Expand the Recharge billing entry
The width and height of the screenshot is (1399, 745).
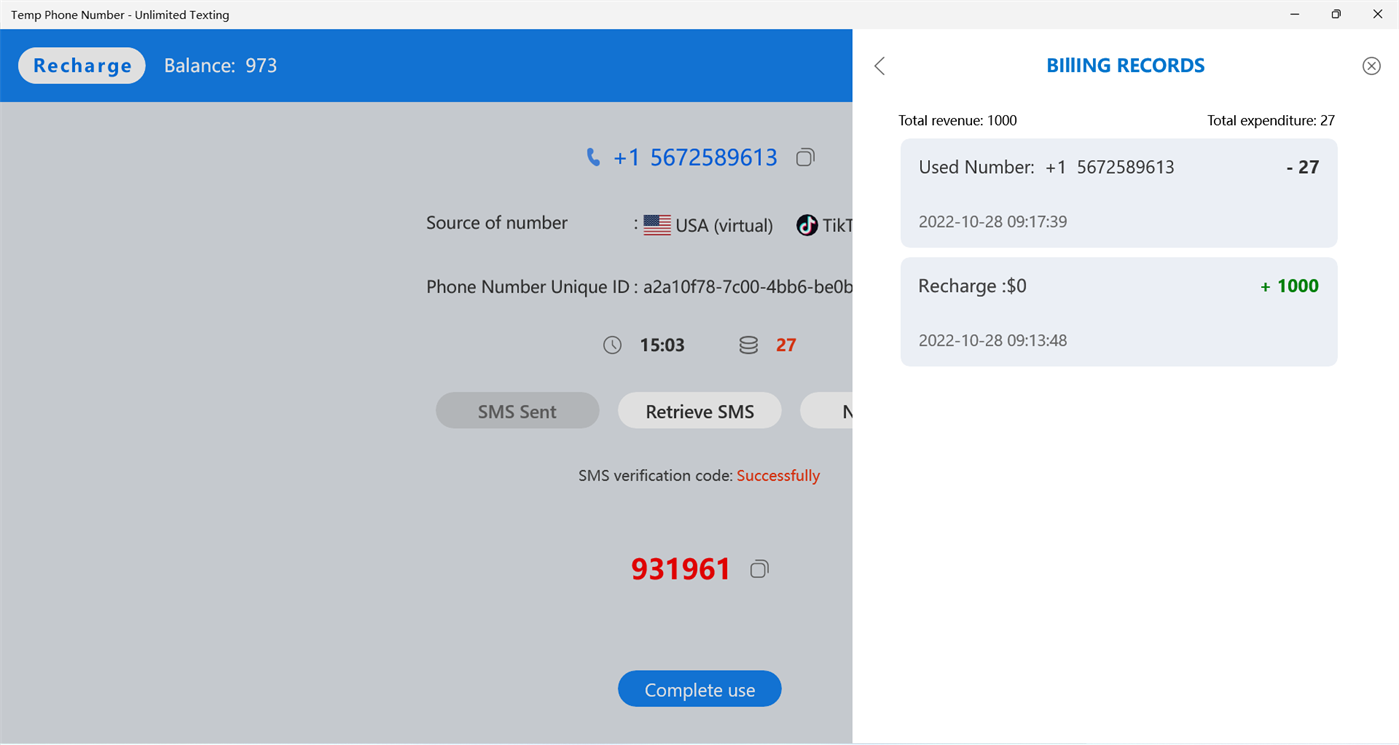(x=1118, y=311)
